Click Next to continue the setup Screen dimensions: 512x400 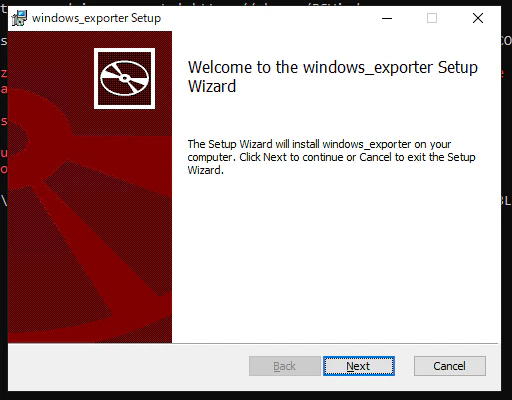pyautogui.click(x=359, y=366)
